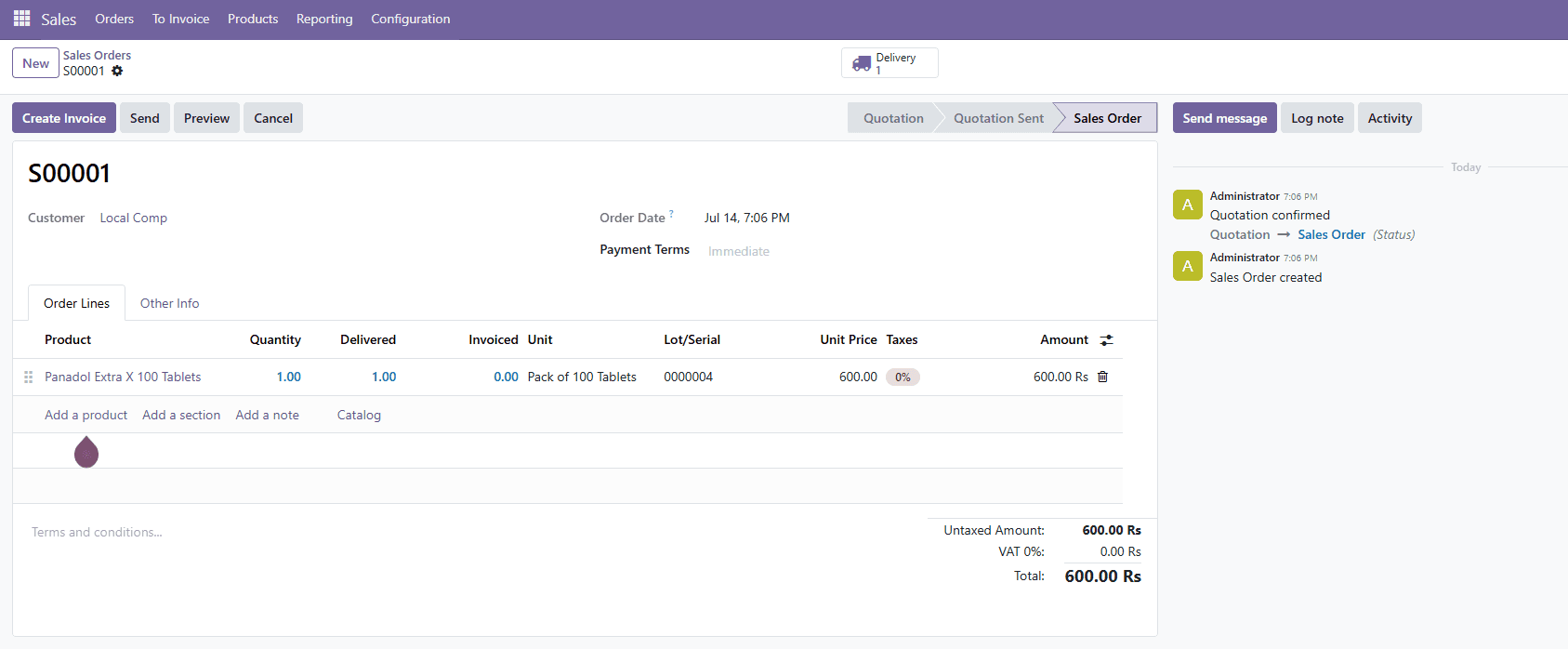Open the apps grid menu icon
Viewport: 1568px width, 649px height.
click(21, 19)
